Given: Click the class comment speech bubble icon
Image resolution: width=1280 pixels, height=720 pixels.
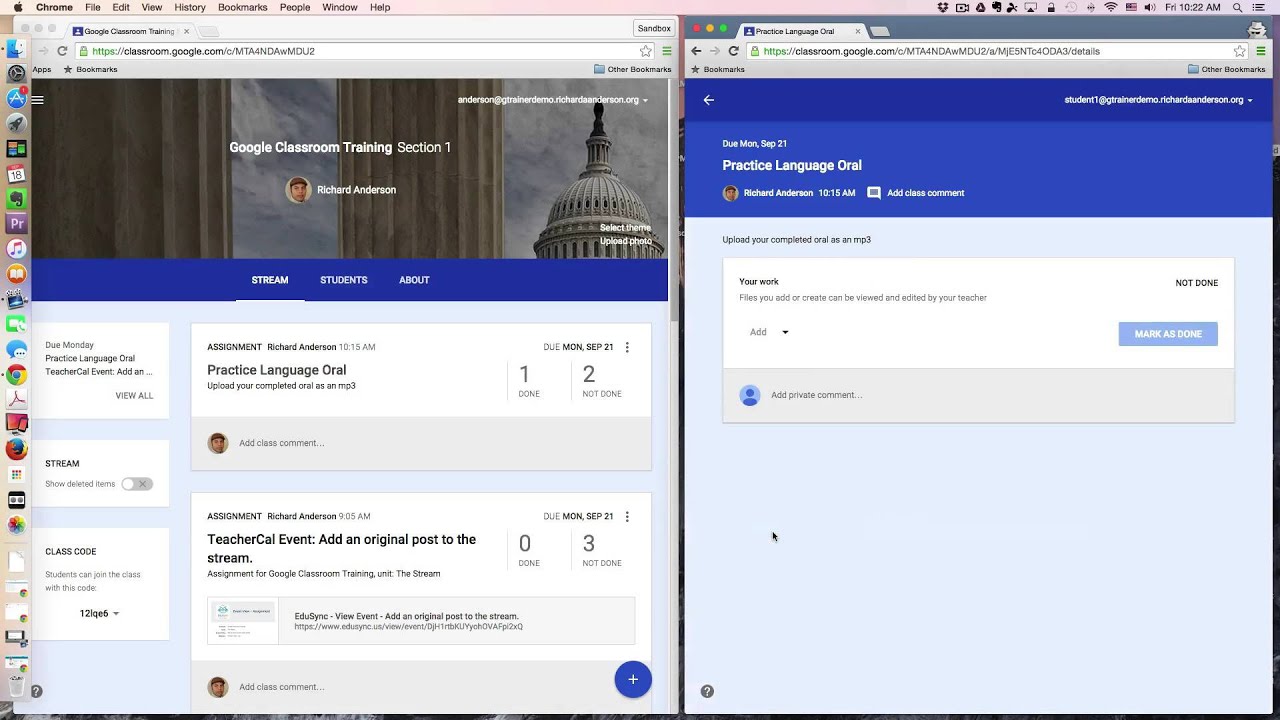Looking at the screenshot, I should tap(874, 193).
